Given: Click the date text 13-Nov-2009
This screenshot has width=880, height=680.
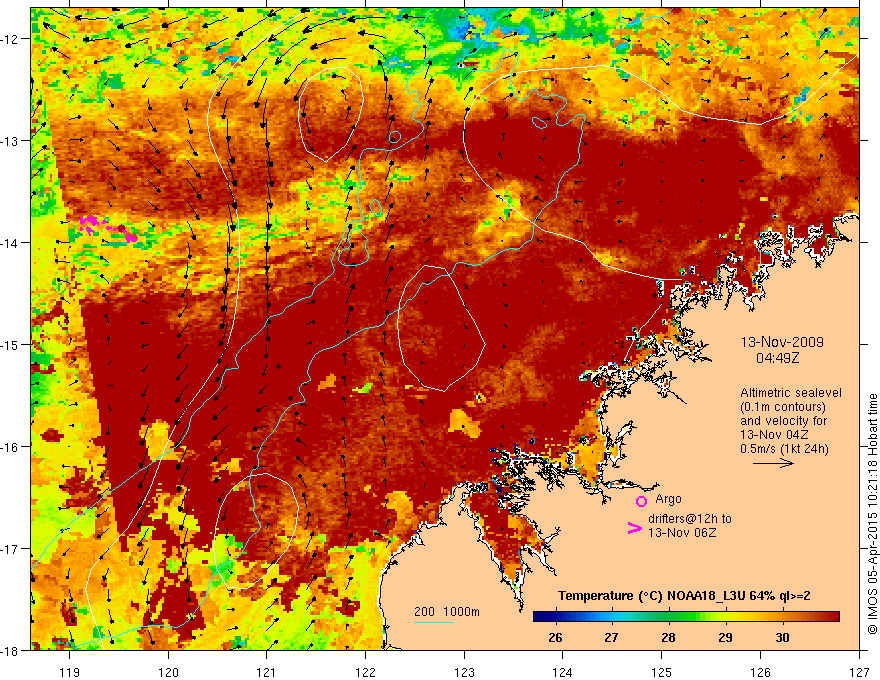Looking at the screenshot, I should click(782, 342).
